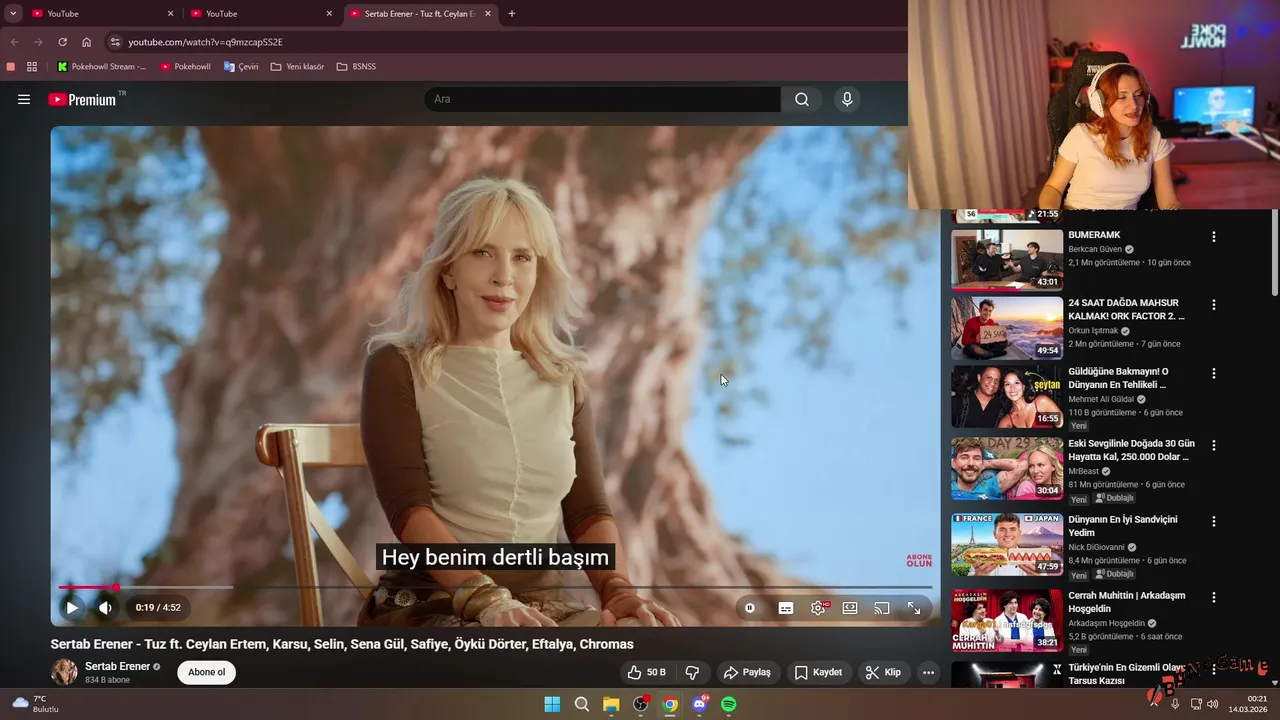This screenshot has width=1280, height=720.
Task: Mute the video volume speaker icon
Action: [x=105, y=607]
